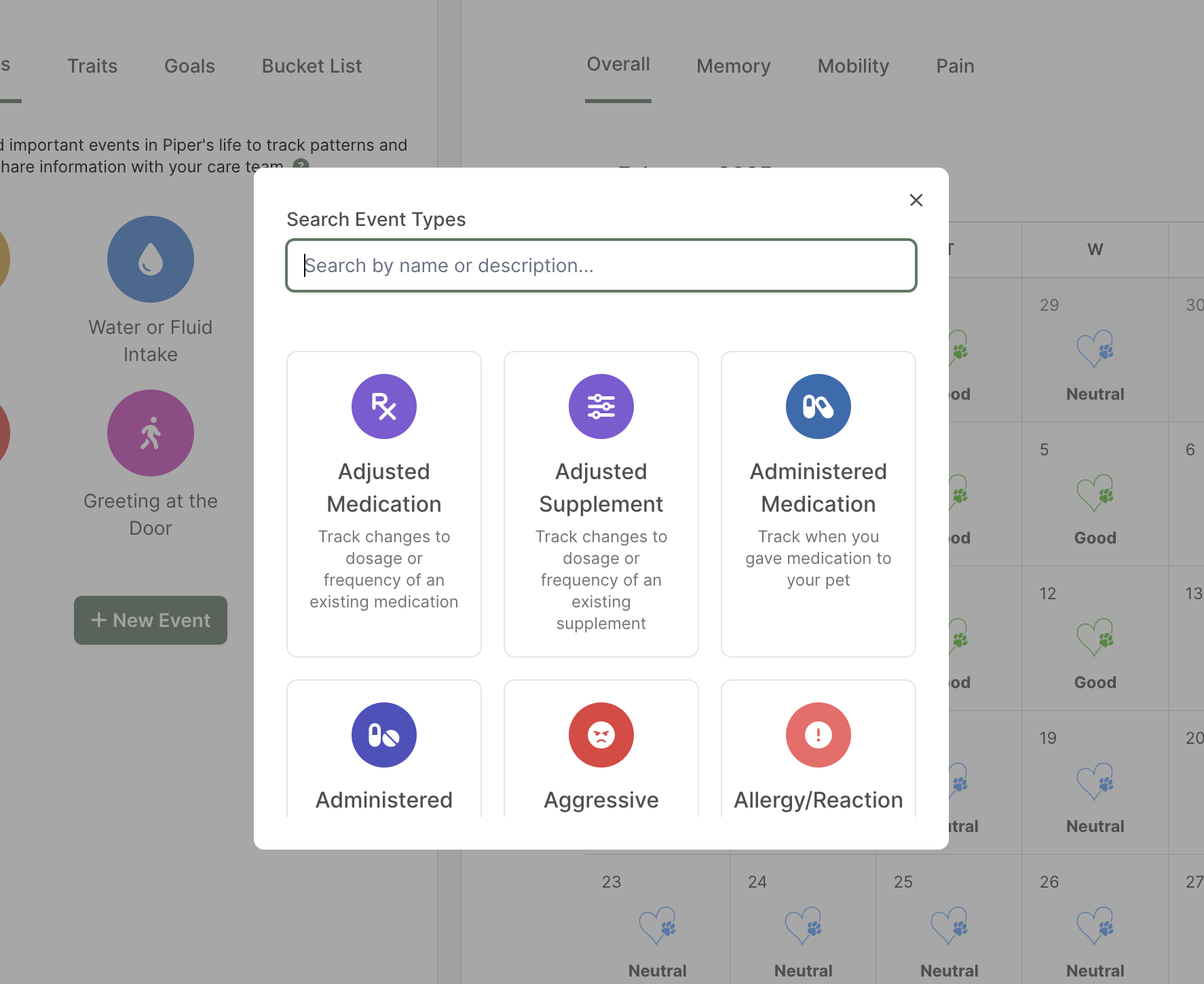The image size is (1204, 984).
Task: Click the Neutral label under day 26
Action: [x=1095, y=971]
